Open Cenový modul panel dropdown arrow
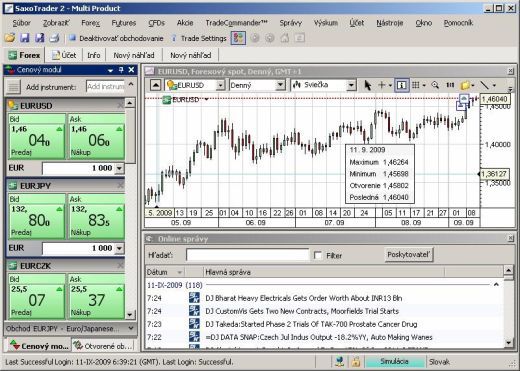The height and width of the screenshot is (371, 520). tap(111, 70)
